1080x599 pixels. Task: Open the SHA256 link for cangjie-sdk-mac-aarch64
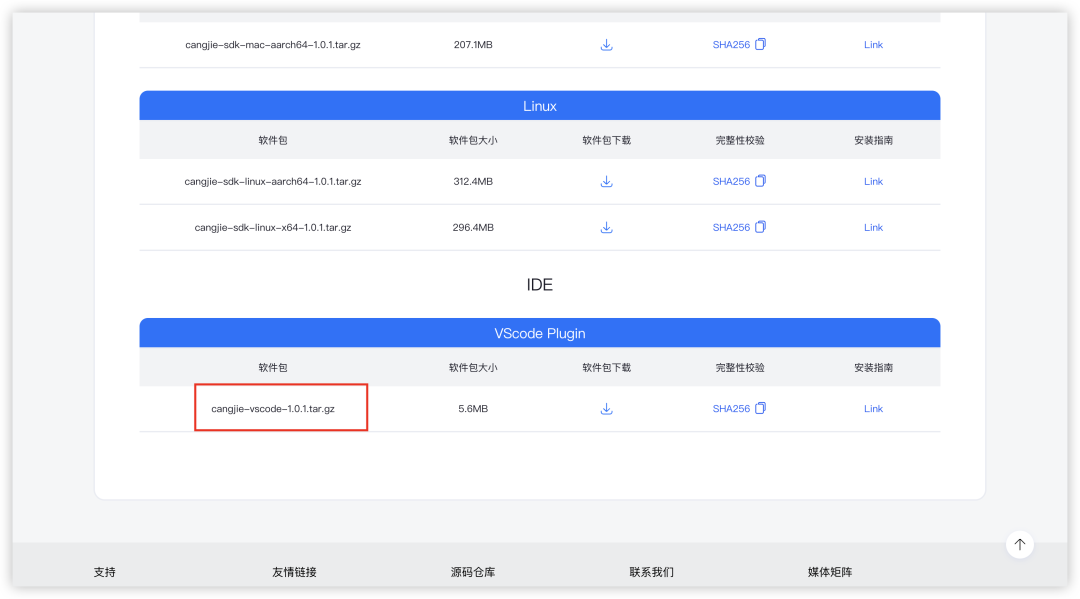729,44
